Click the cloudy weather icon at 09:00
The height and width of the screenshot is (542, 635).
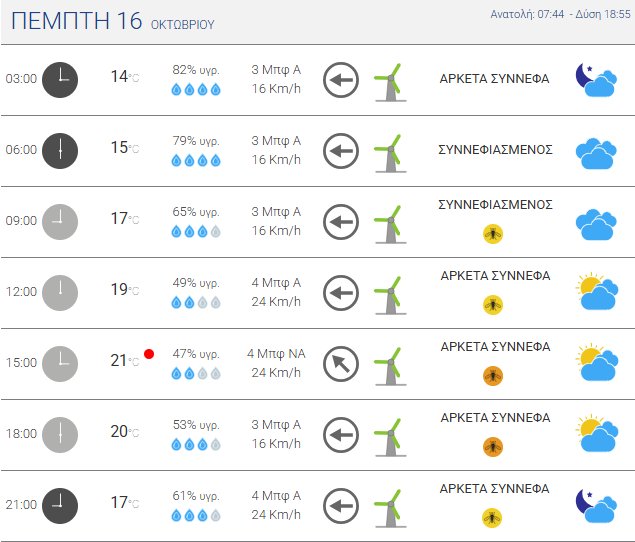coord(595,222)
